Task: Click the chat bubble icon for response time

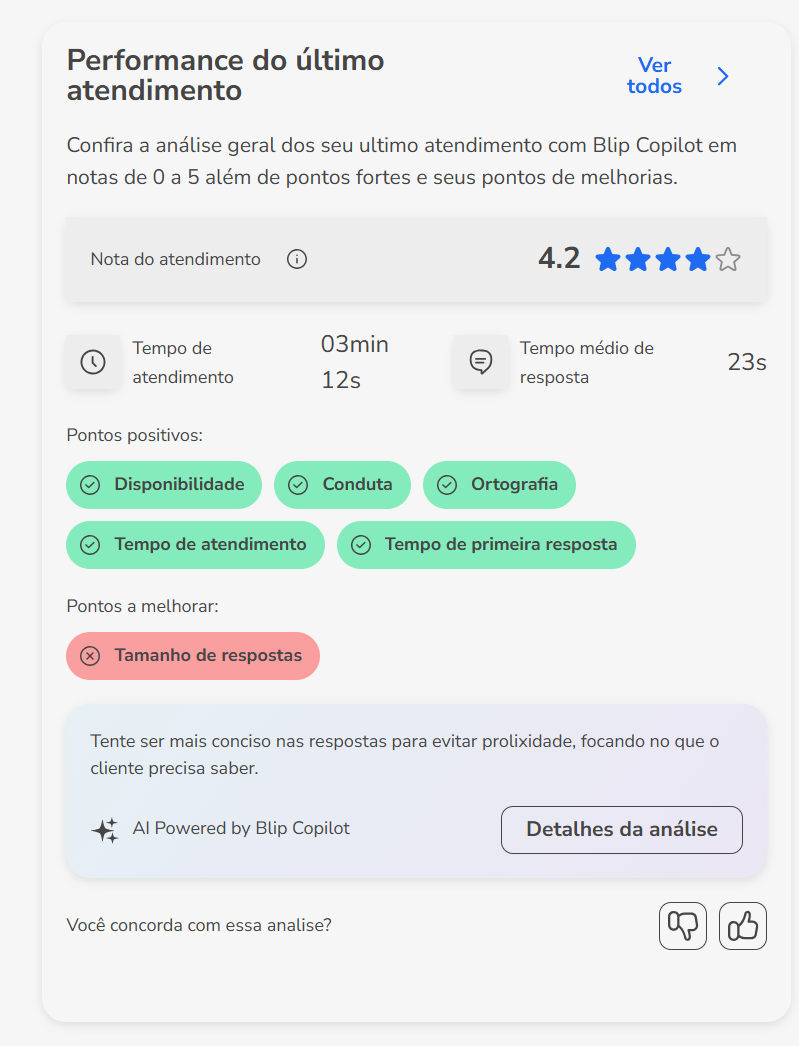Action: point(481,362)
